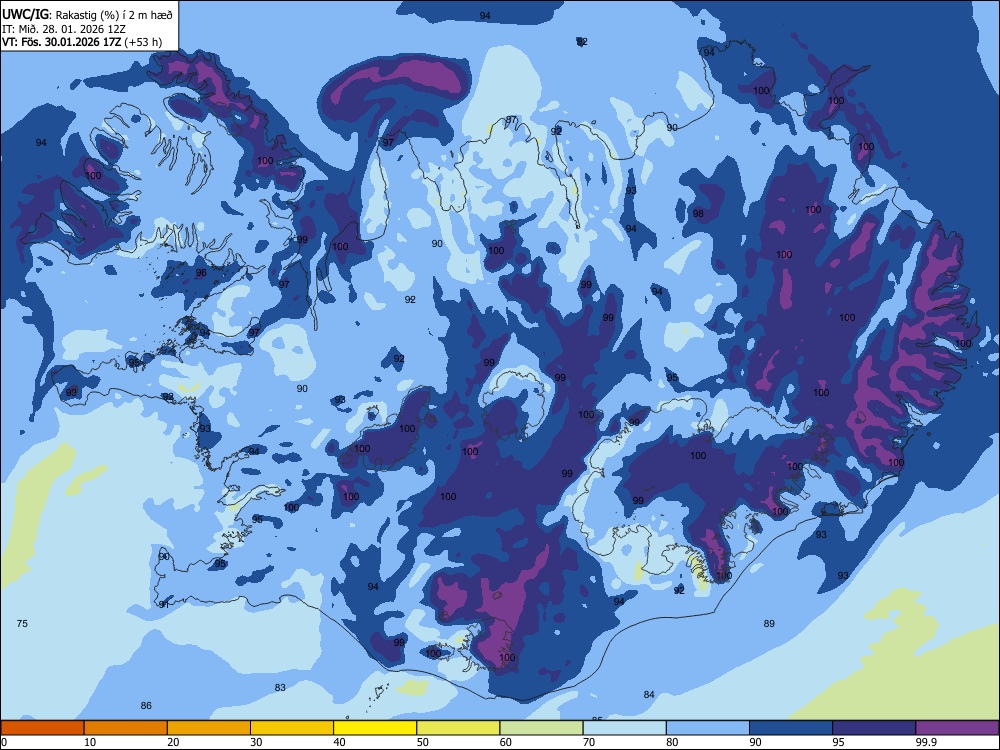Image resolution: width=1000 pixels, height=750 pixels.
Task: Click the legend label "99.9"
Action: point(926,742)
